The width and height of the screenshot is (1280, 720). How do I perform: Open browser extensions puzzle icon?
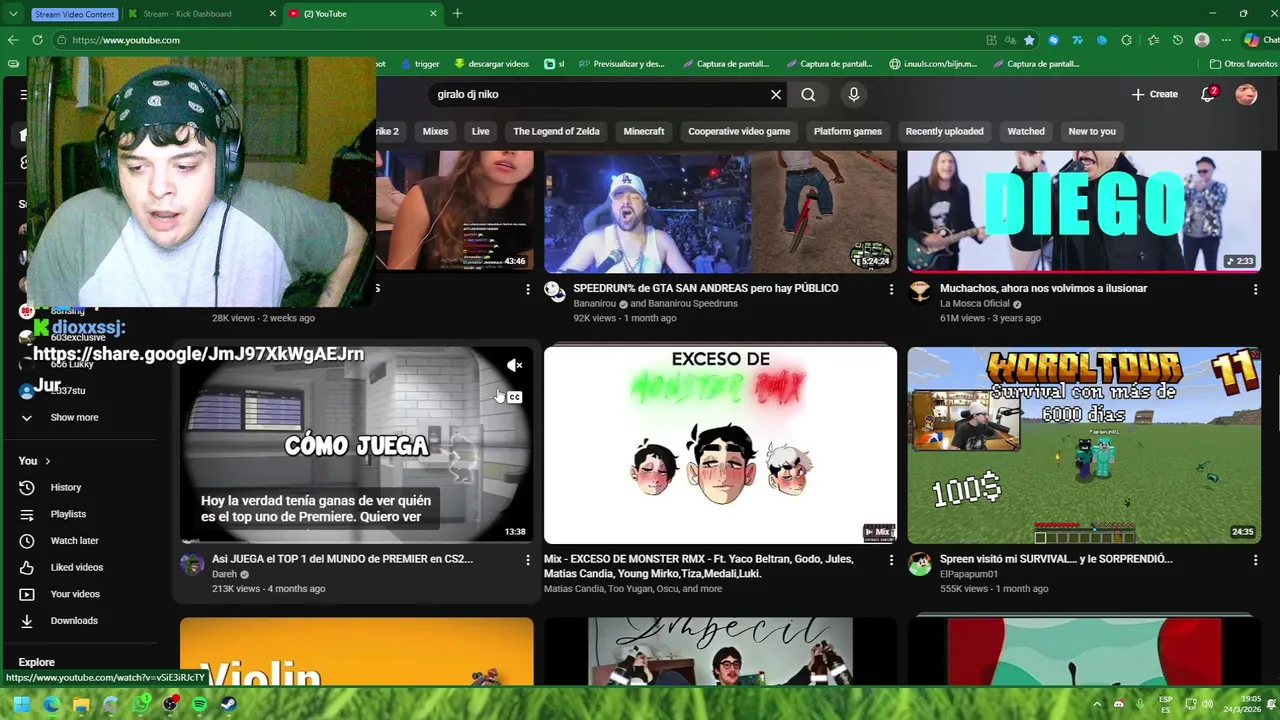click(x=1127, y=40)
